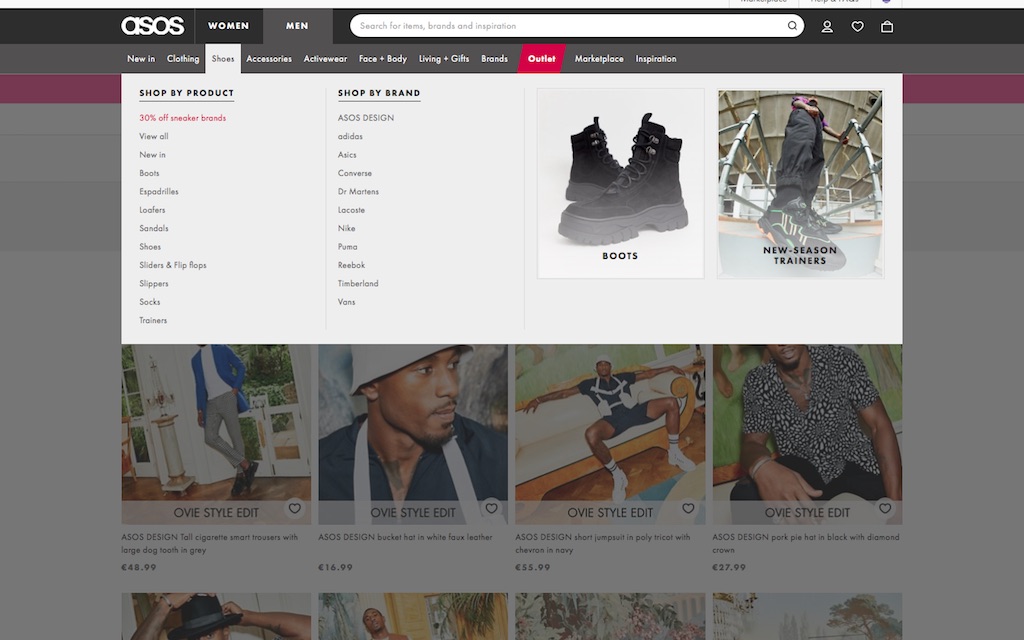Click the search magnifier icon

792,26
